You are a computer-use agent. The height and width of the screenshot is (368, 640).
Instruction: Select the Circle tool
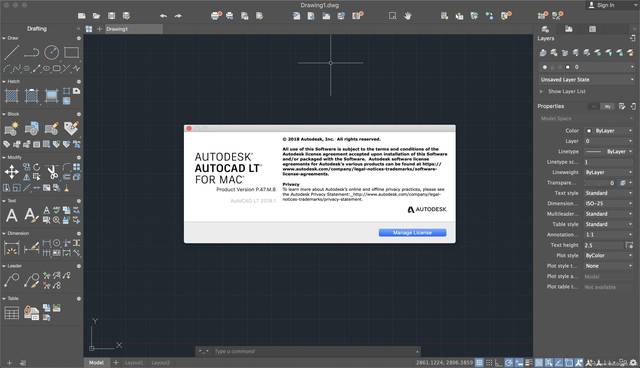[51, 52]
